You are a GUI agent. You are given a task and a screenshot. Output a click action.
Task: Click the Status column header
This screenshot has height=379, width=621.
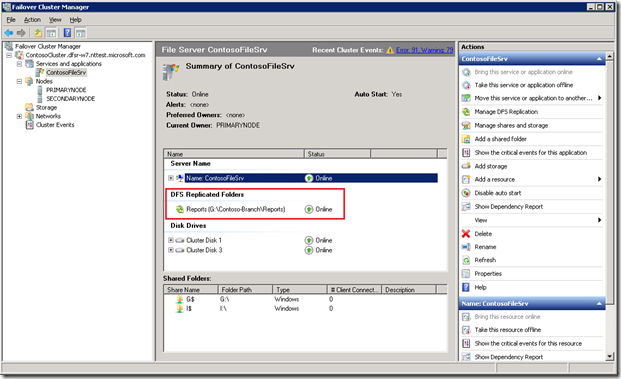tap(337, 154)
